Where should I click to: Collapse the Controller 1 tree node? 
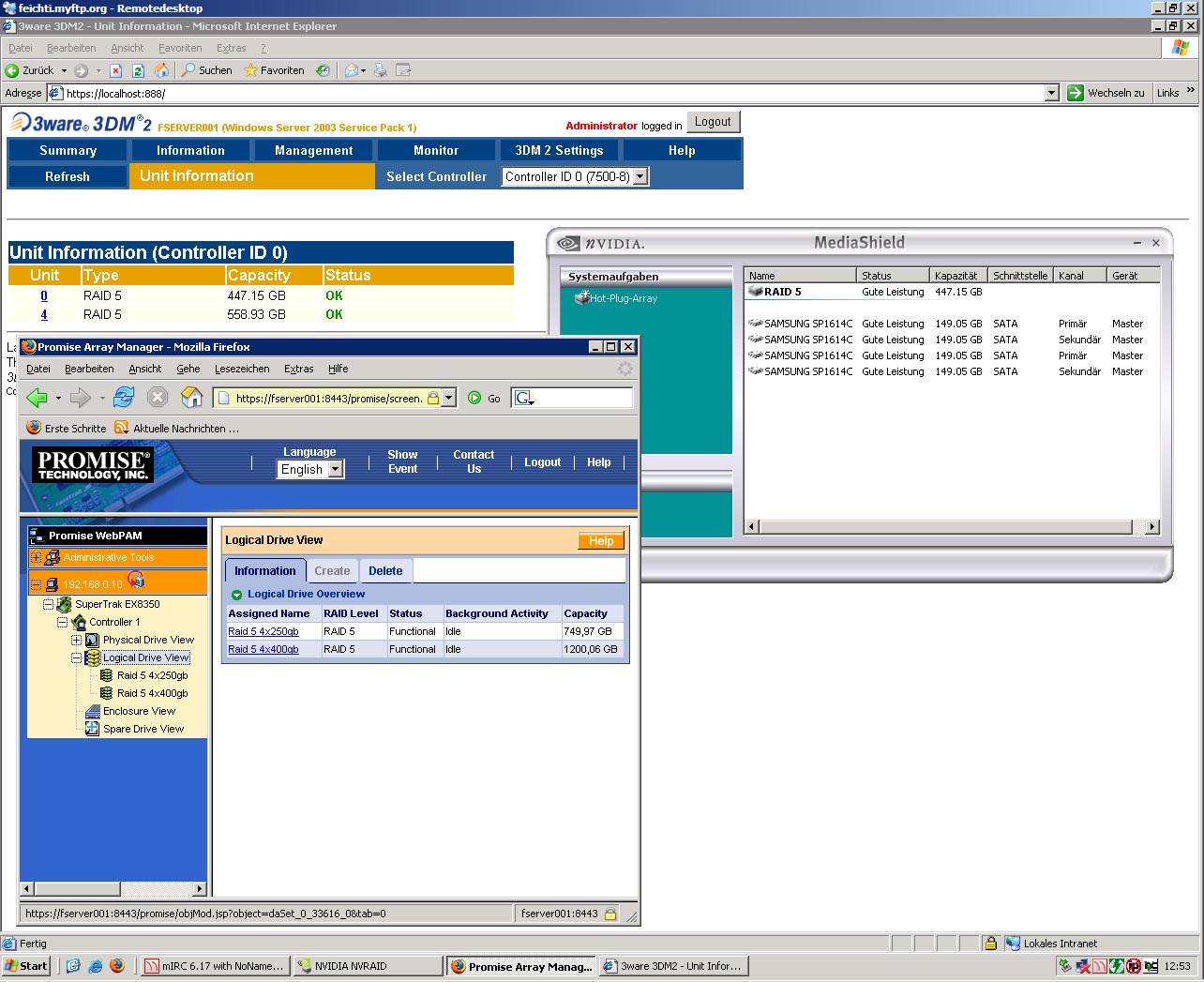click(x=62, y=622)
